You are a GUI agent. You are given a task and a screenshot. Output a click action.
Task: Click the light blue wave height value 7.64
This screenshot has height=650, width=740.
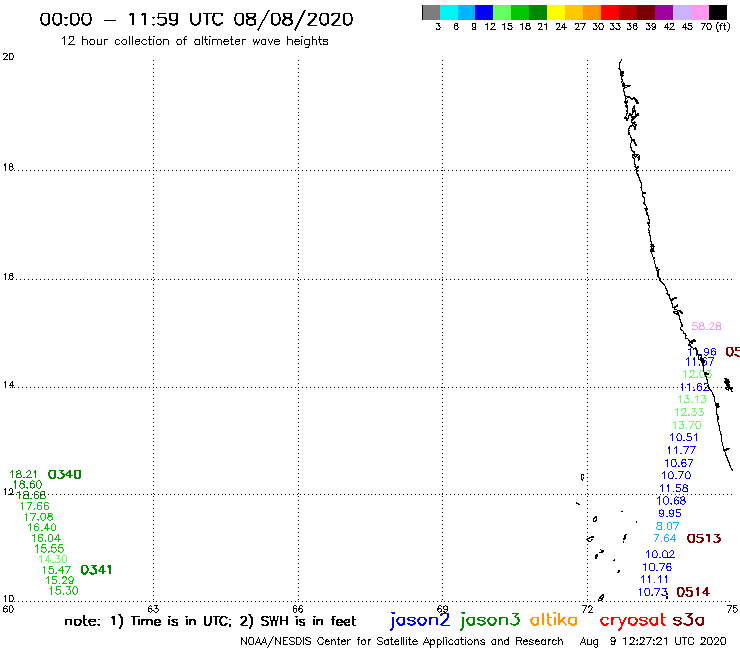tap(664, 538)
